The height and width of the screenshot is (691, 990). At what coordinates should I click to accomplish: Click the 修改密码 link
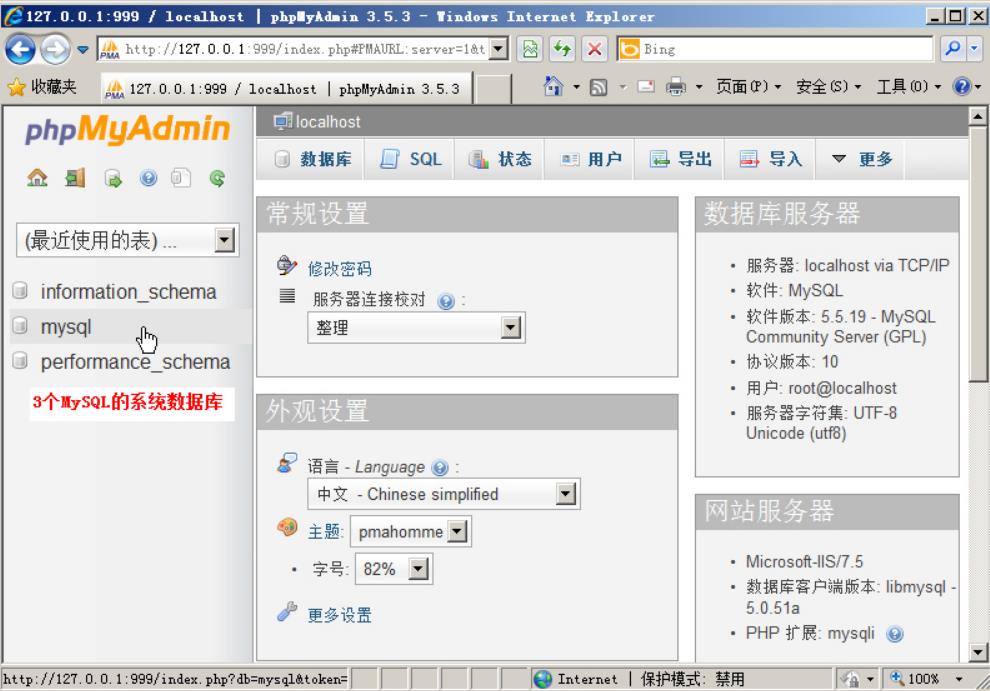pyautogui.click(x=340, y=268)
